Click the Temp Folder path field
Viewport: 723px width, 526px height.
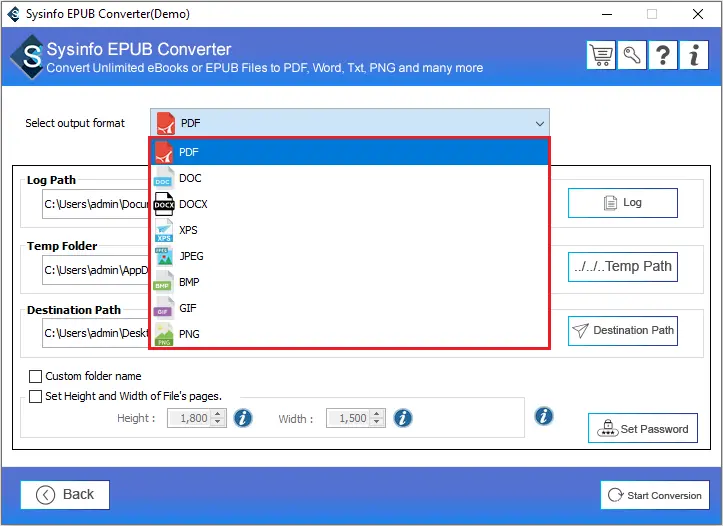(x=96, y=270)
